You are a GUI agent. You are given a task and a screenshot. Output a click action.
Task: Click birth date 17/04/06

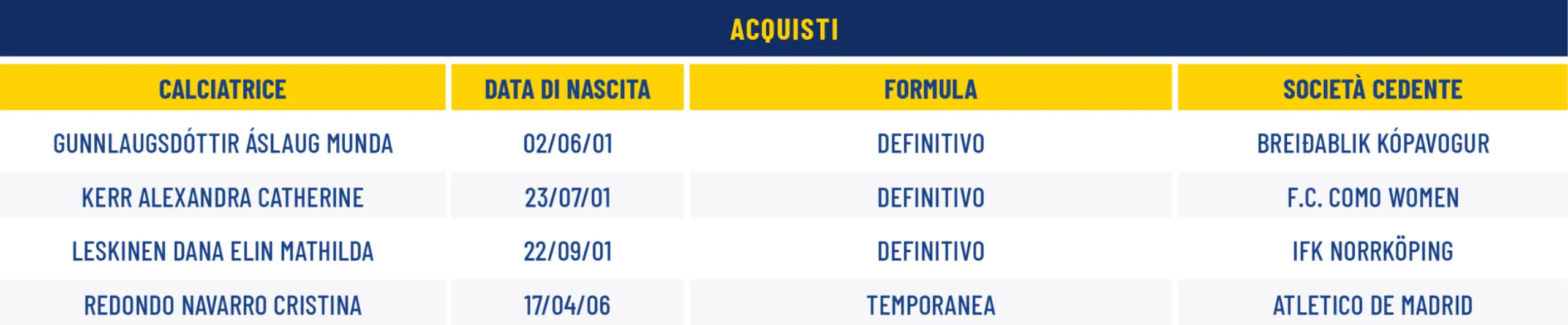pyautogui.click(x=567, y=305)
